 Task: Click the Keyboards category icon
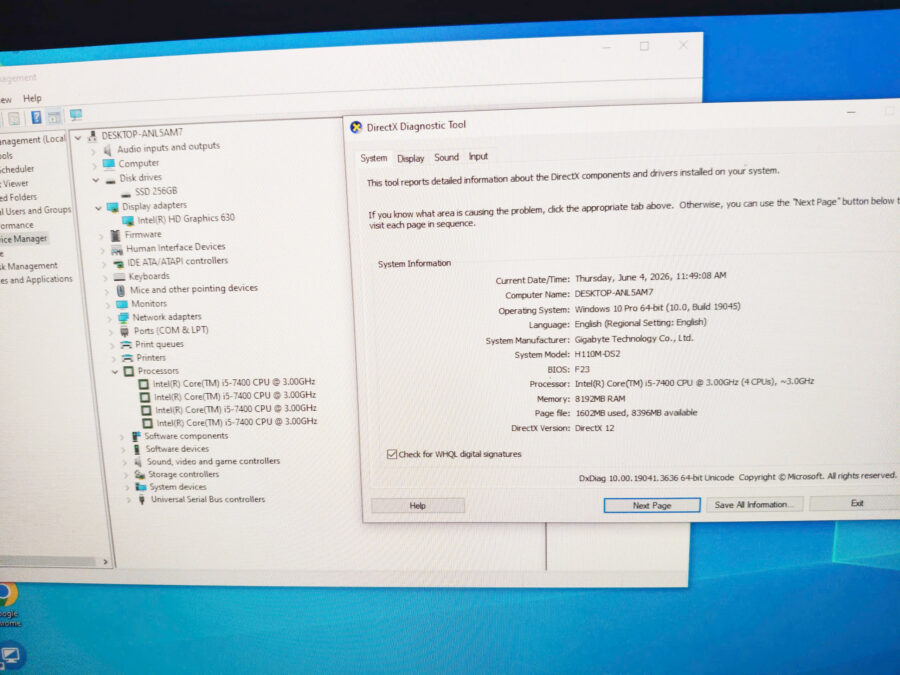[119, 277]
